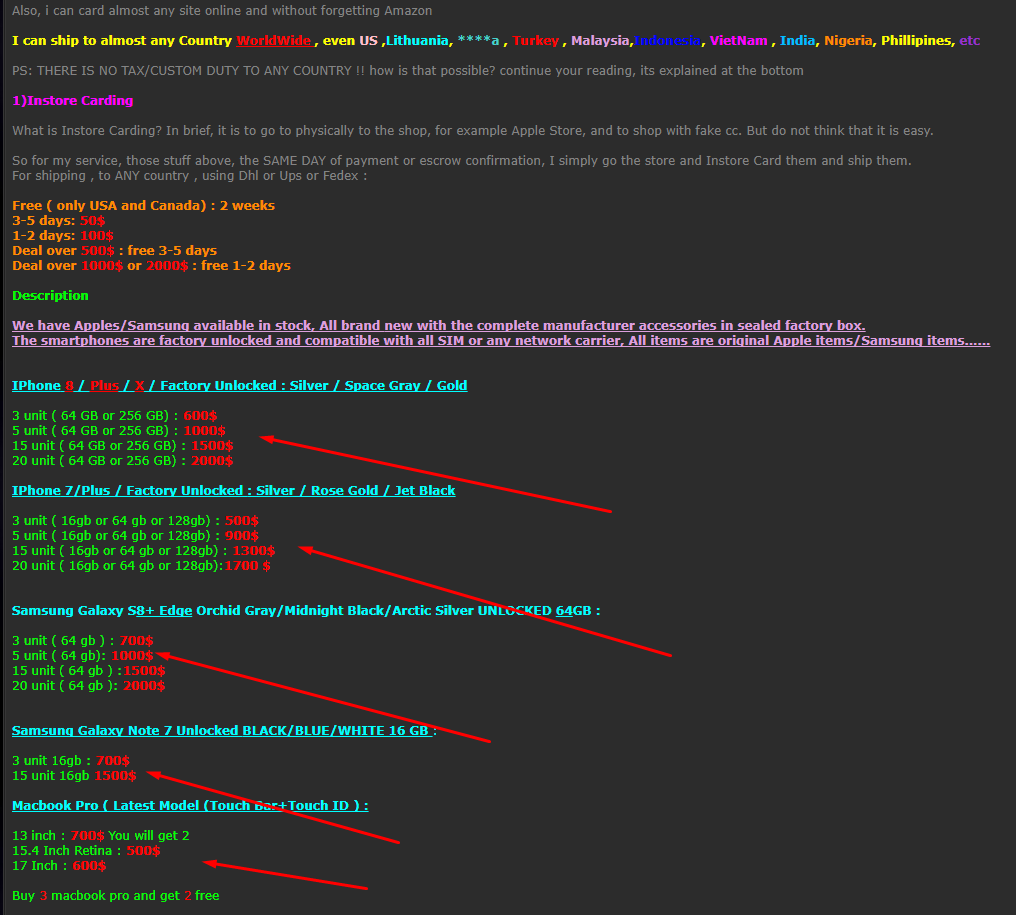Click the '3 unit 16gb : 700$' row

tap(71, 760)
